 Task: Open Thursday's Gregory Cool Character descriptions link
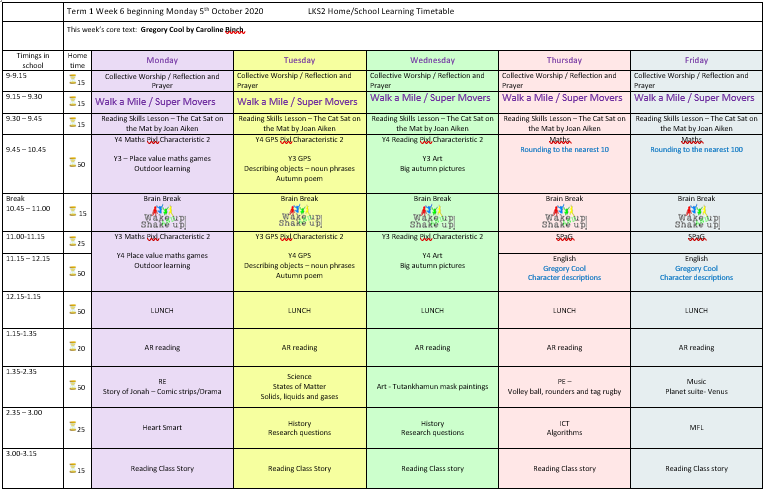pyautogui.click(x=564, y=273)
